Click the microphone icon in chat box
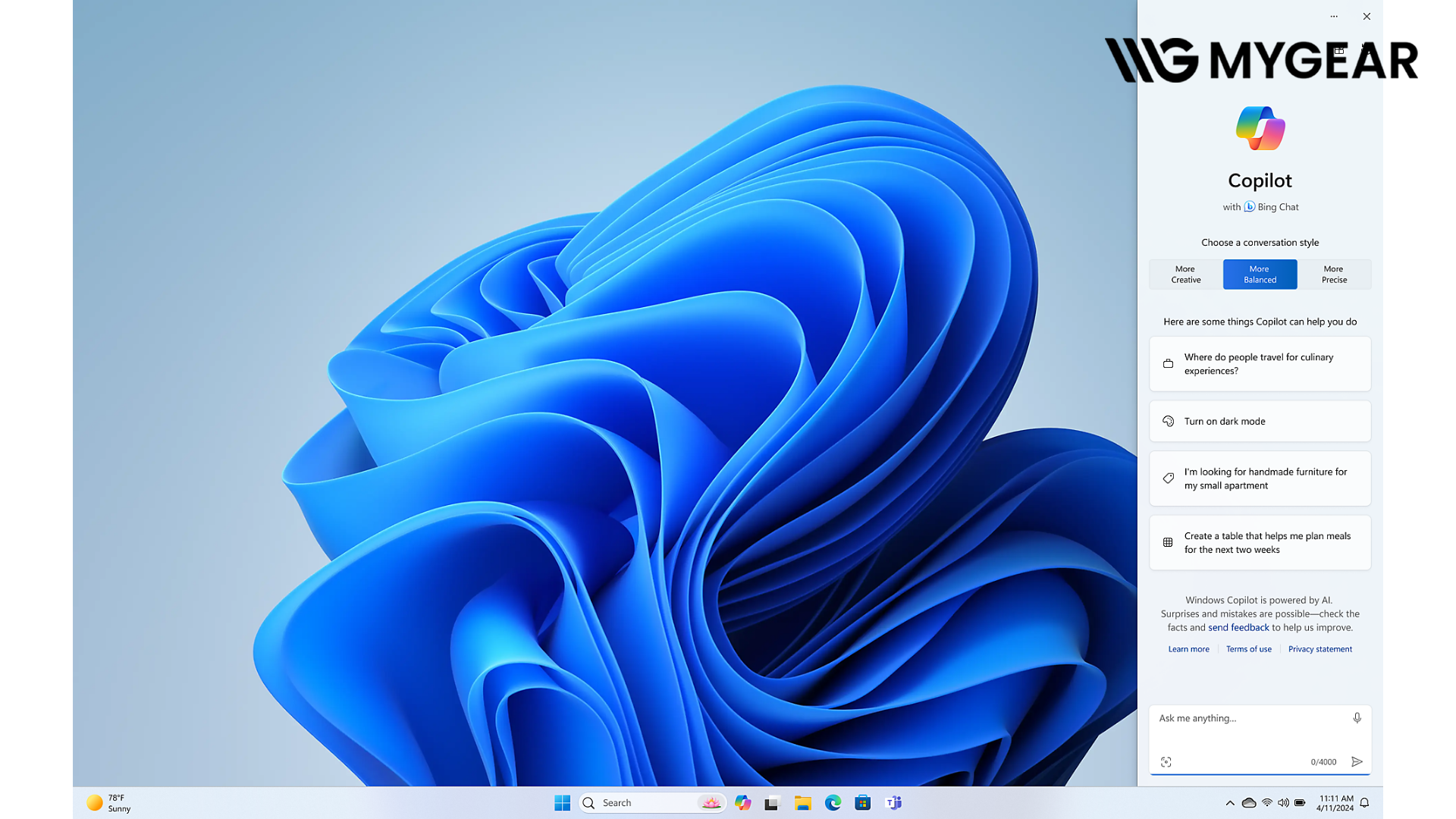The height and width of the screenshot is (819, 1456). click(x=1357, y=718)
